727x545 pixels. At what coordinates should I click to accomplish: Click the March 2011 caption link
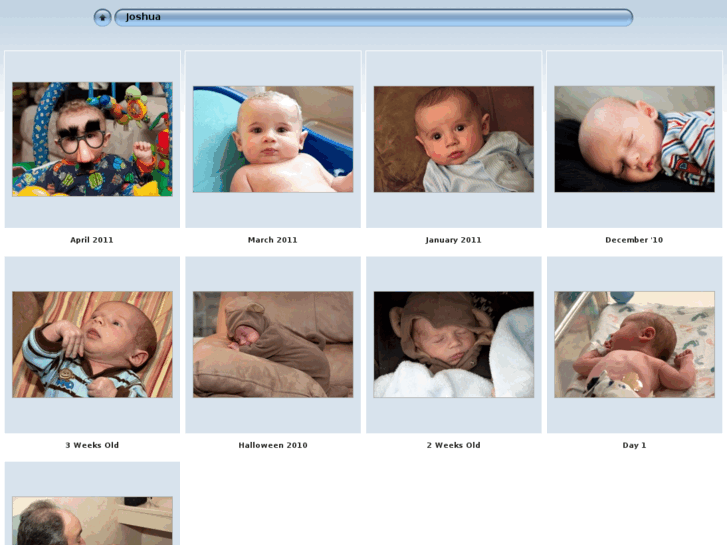(273, 240)
